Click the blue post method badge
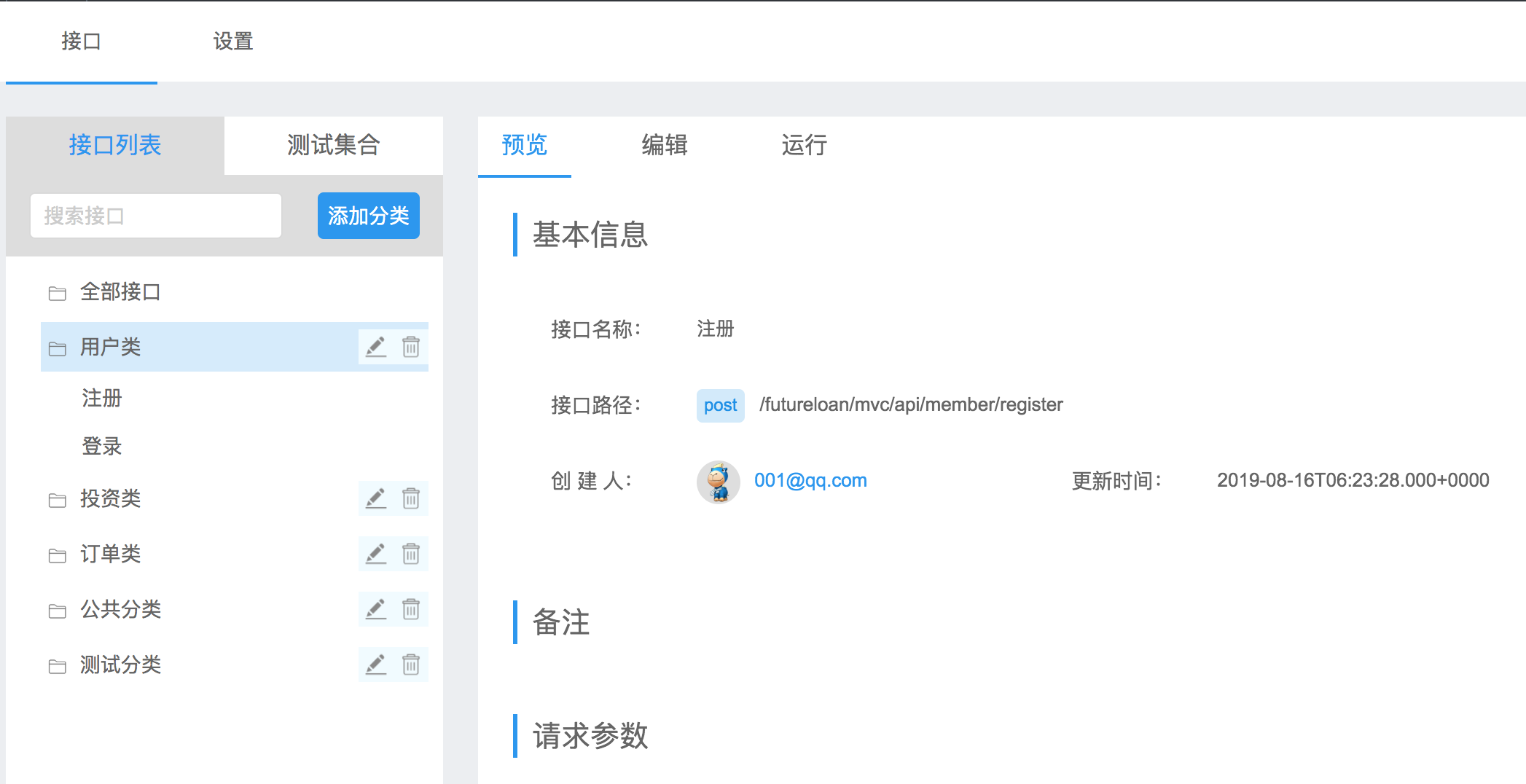The width and height of the screenshot is (1526, 784). [720, 405]
